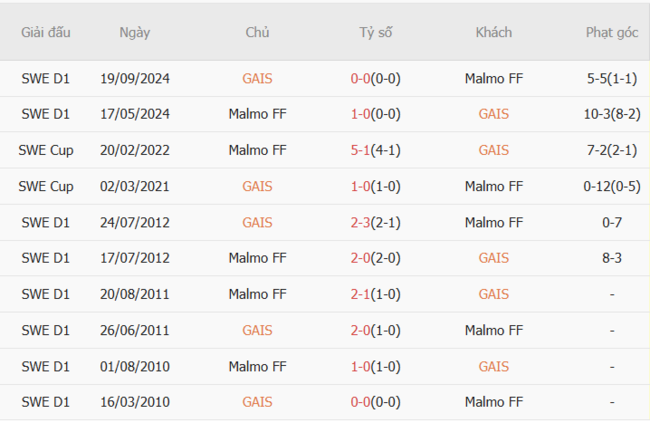Open the 2-0(1-0) score on 26/06/2011
The height and width of the screenshot is (423, 650).
[x=376, y=330]
